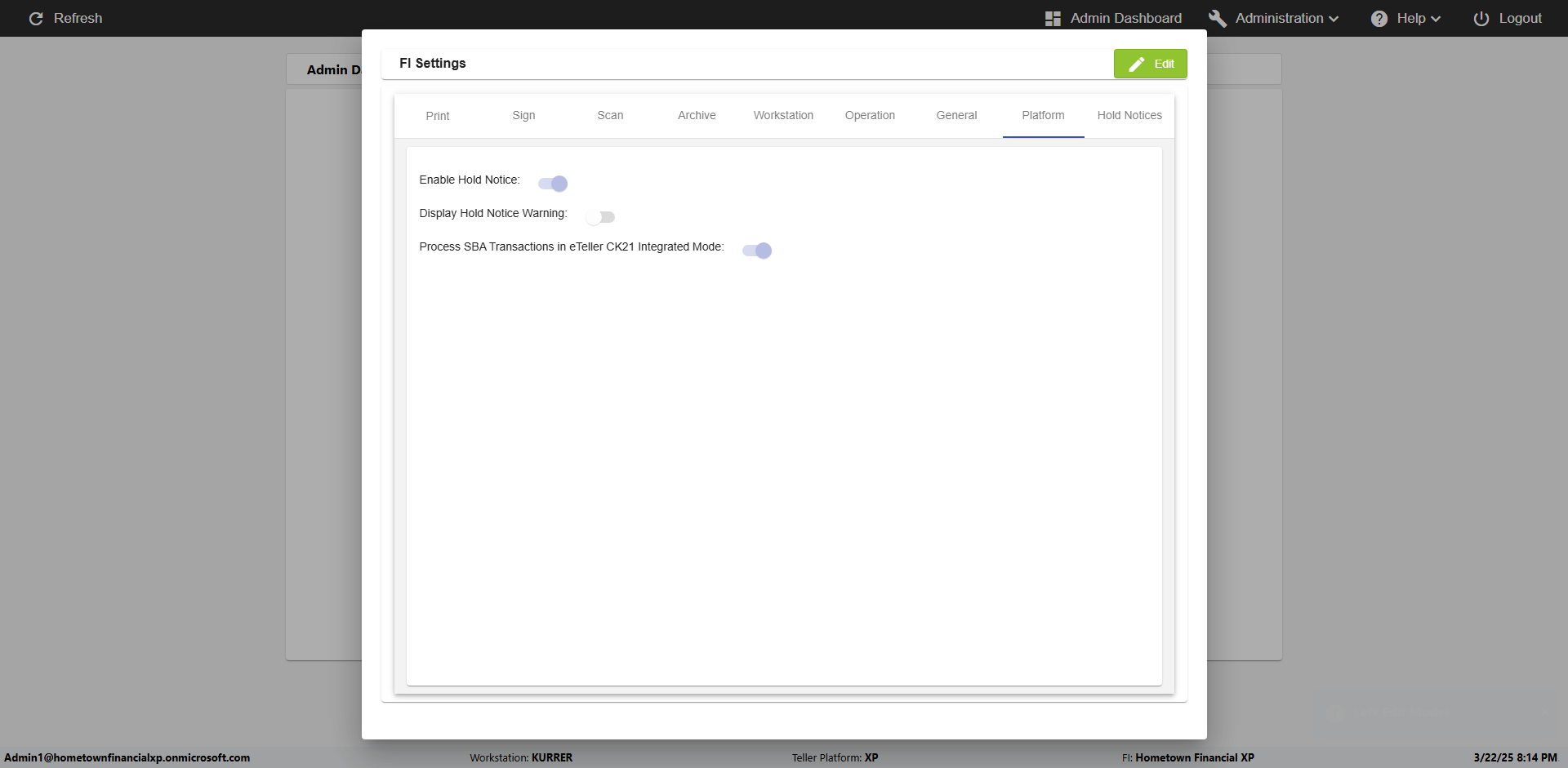Click the Admin Dashboard grid icon
The image size is (1568, 768).
click(x=1053, y=18)
